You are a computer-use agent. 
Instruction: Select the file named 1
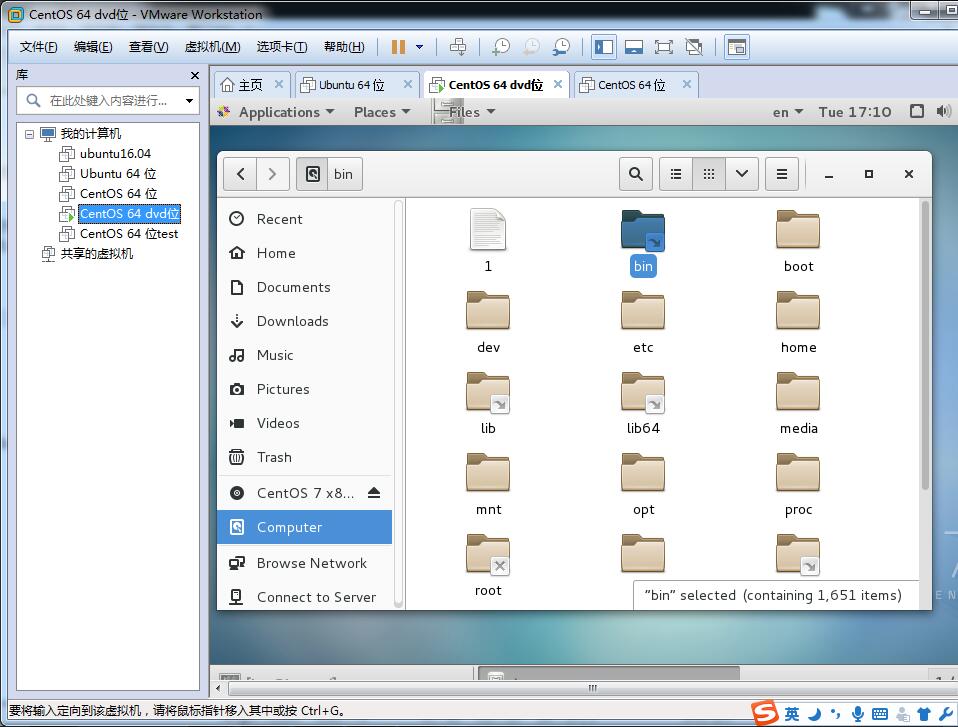tap(488, 241)
